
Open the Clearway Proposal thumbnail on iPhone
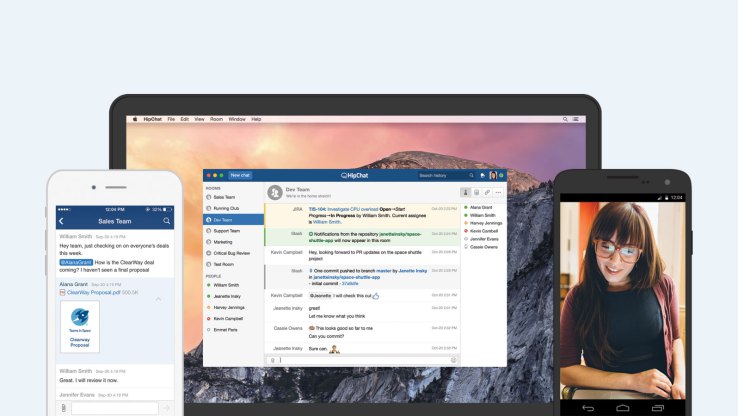click(x=80, y=327)
